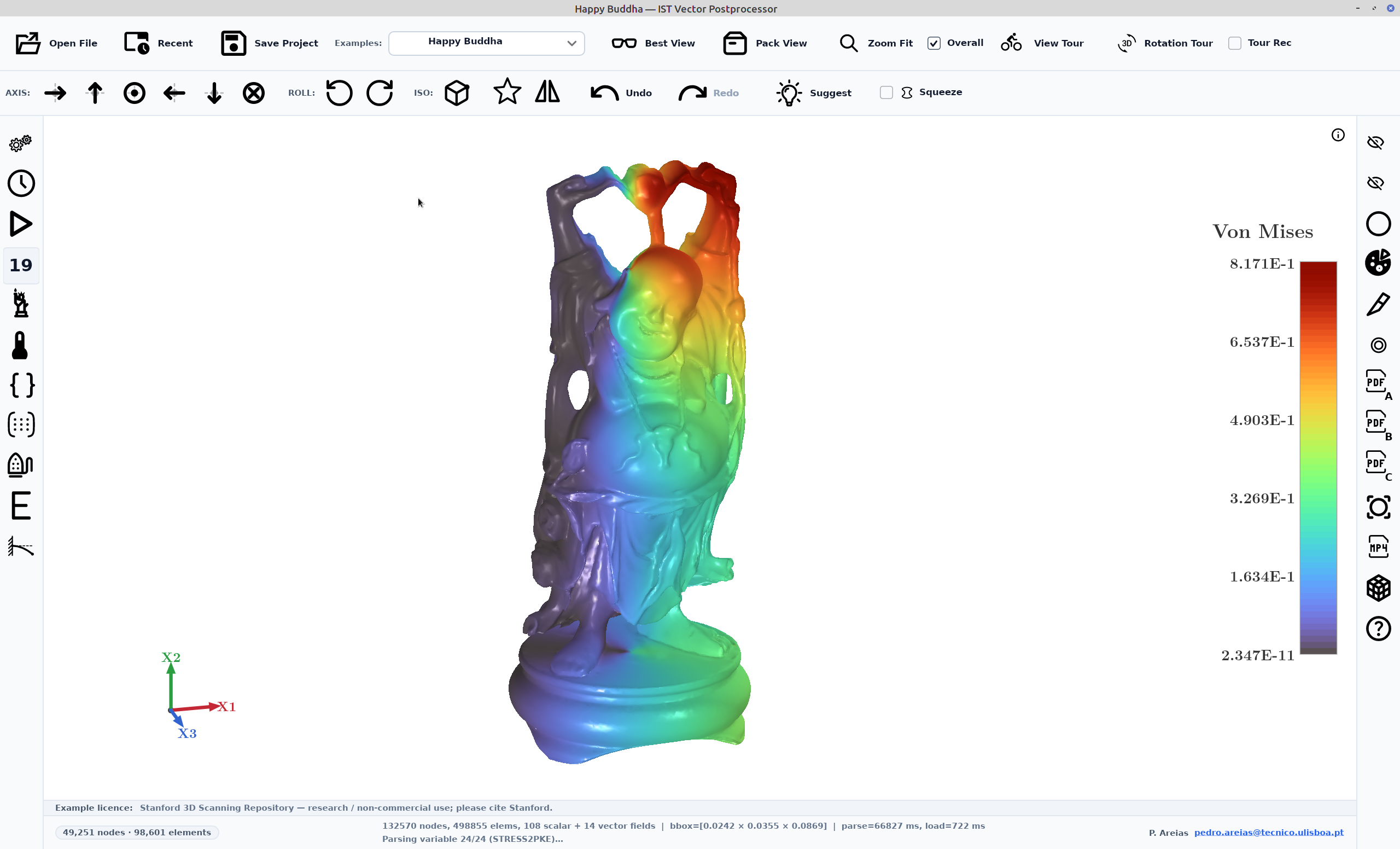Click the thermometer icon in left sidebar
Screen dimensions: 1400x849
[20, 345]
